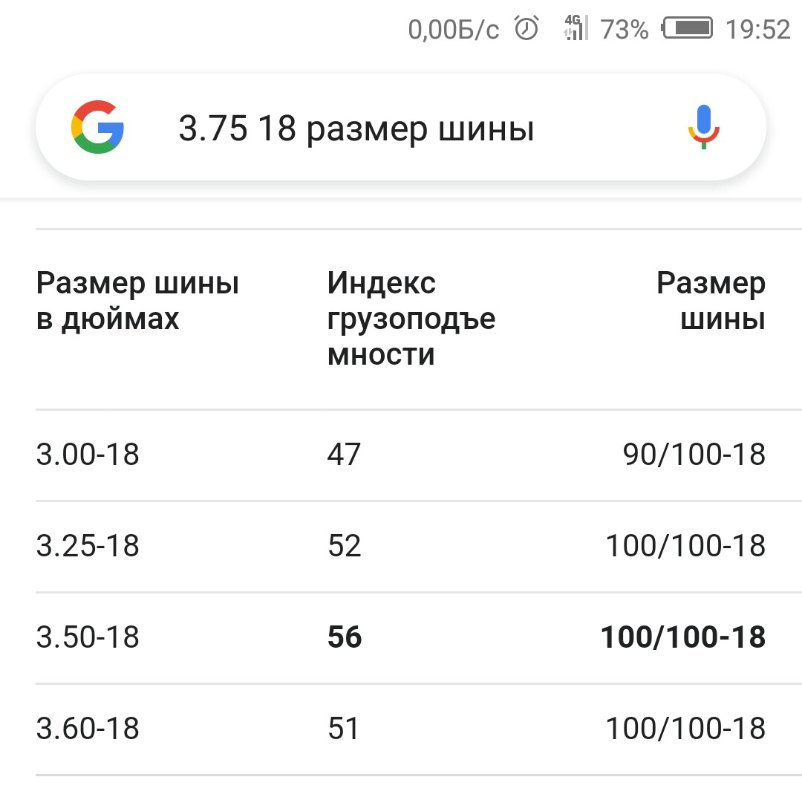This screenshot has height=800, width=802.
Task: Tap the 0,00Б/с network speed indicator
Action: (453, 30)
